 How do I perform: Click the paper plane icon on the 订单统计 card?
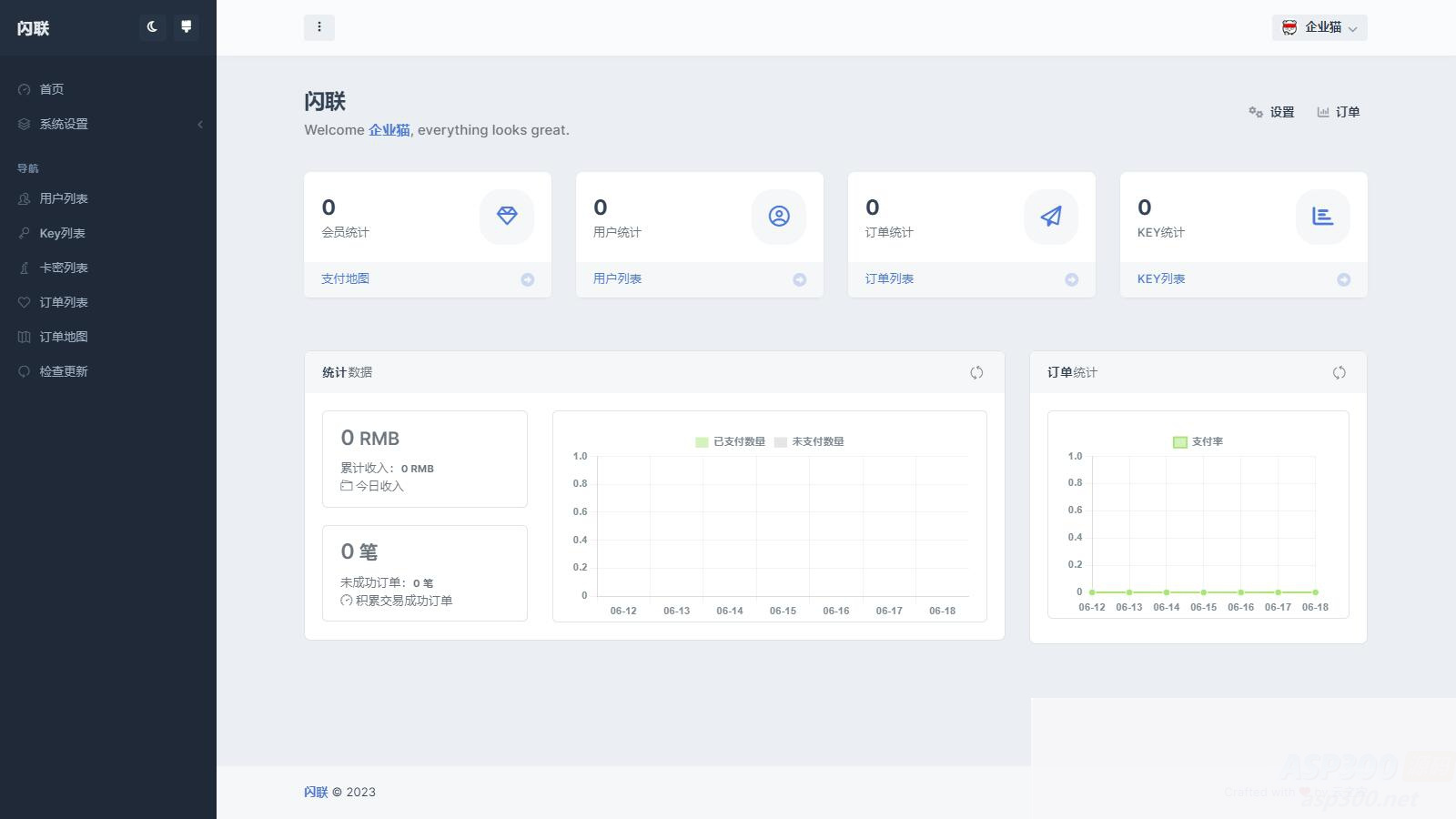tap(1050, 217)
